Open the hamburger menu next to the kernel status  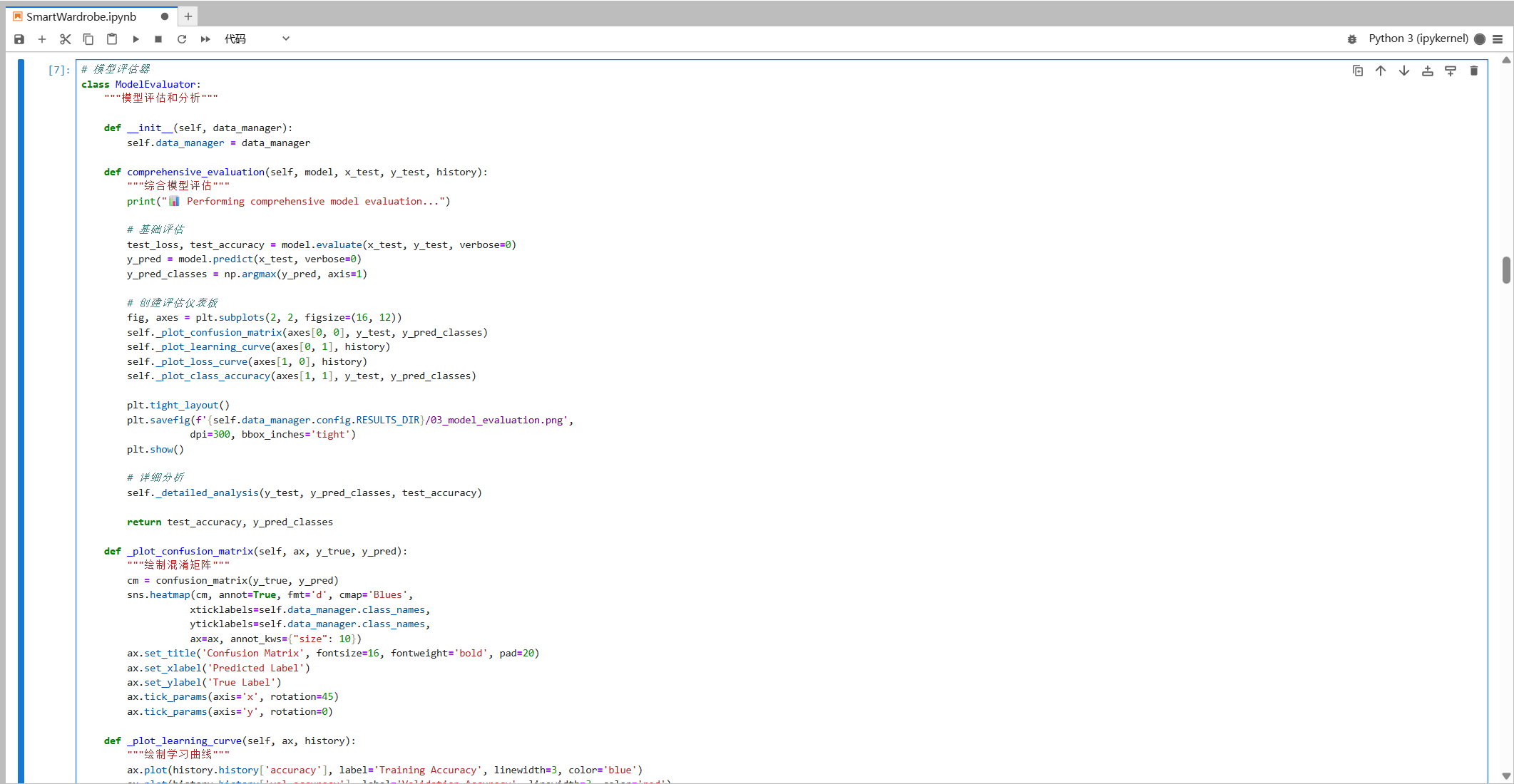[x=1498, y=39]
